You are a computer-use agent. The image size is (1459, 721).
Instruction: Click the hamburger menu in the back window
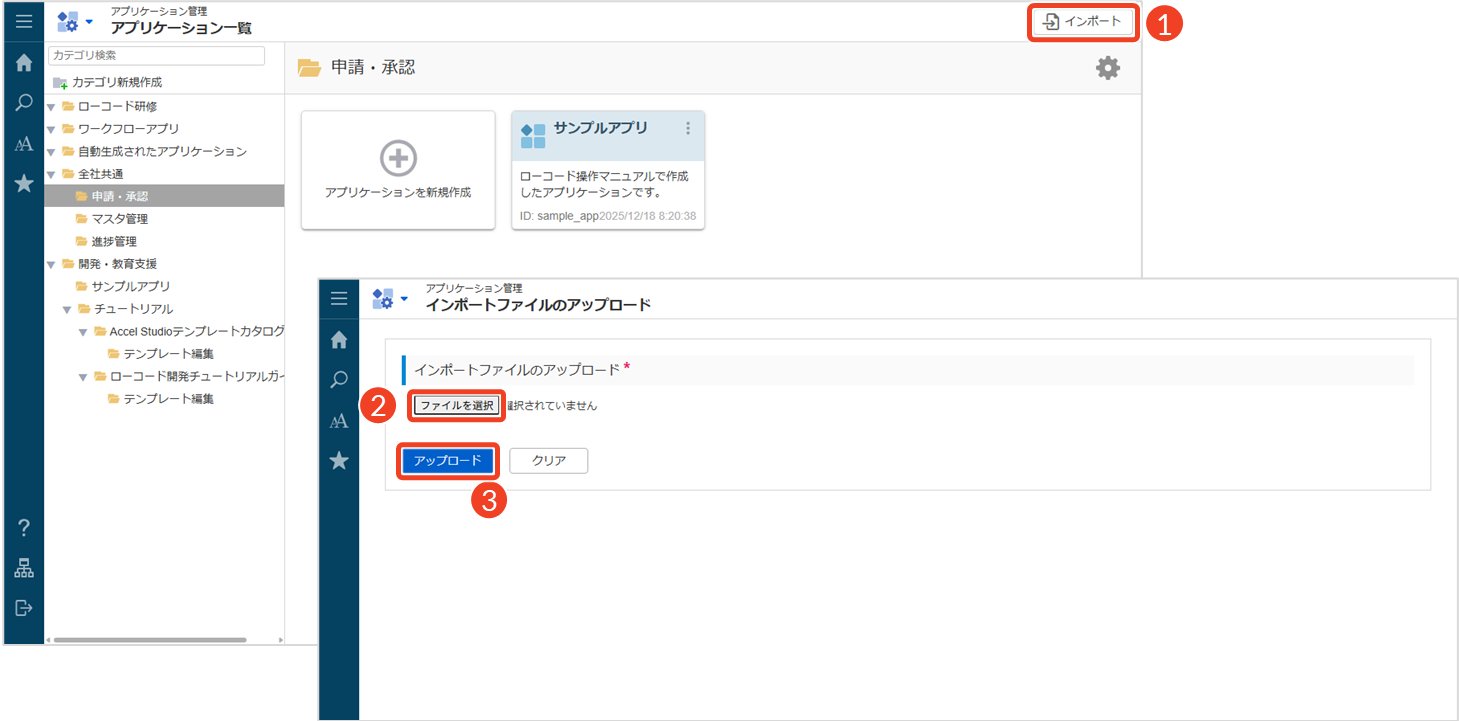point(24,21)
